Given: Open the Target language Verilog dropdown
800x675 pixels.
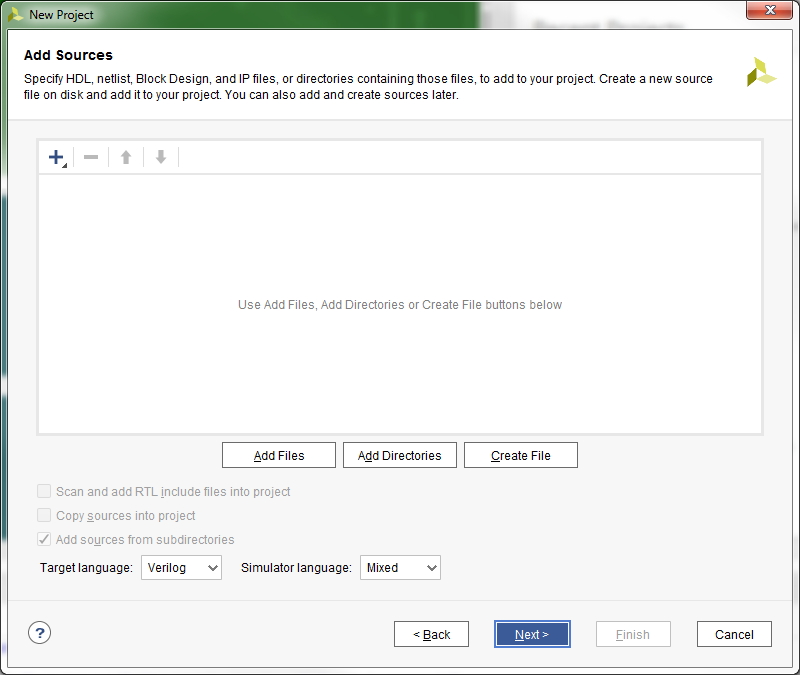Looking at the screenshot, I should pyautogui.click(x=181, y=568).
